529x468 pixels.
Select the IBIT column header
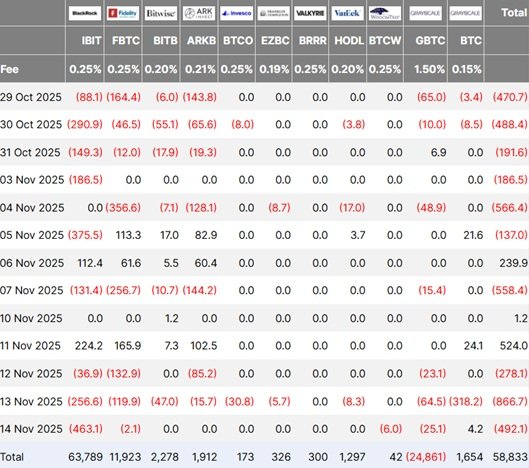(91, 40)
